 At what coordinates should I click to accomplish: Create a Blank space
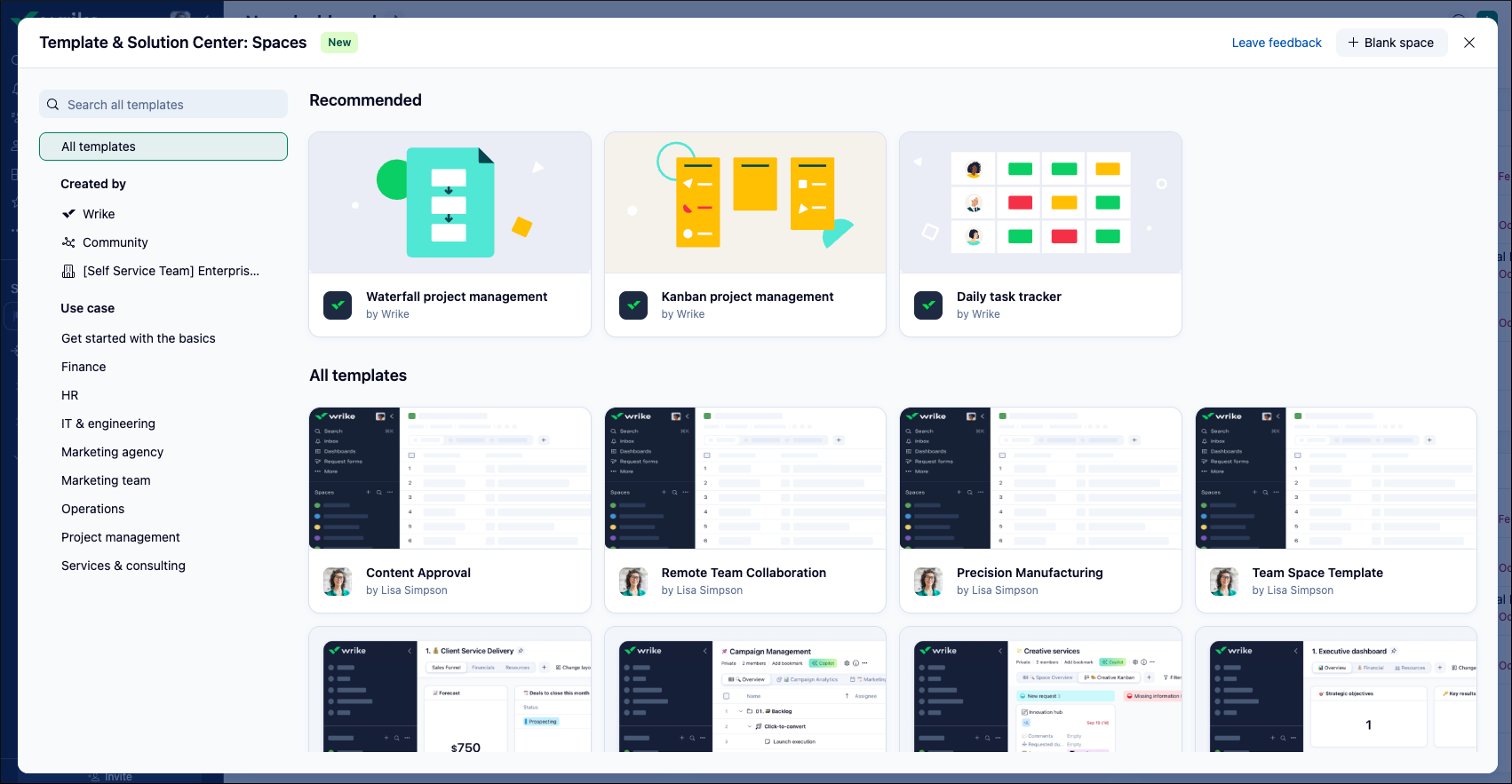pos(1391,43)
